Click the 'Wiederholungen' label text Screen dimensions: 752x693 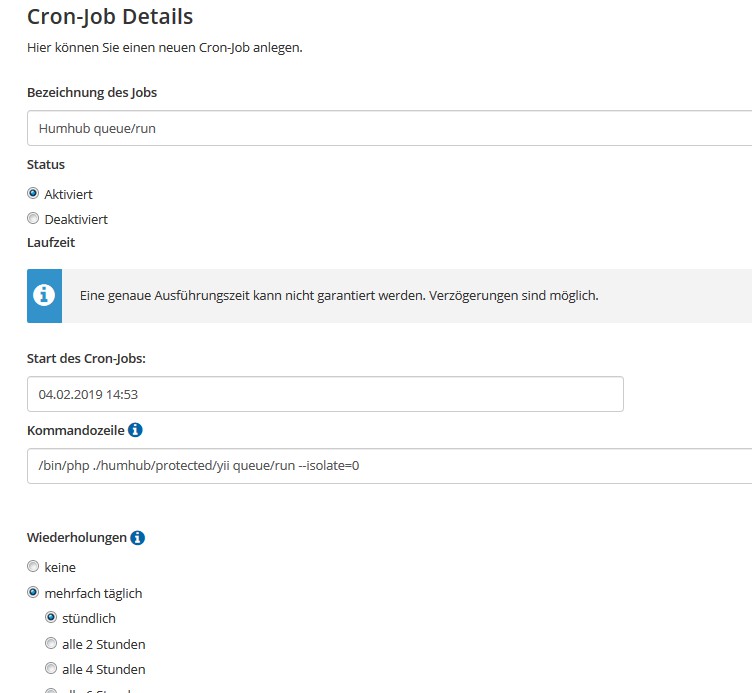coord(77,538)
